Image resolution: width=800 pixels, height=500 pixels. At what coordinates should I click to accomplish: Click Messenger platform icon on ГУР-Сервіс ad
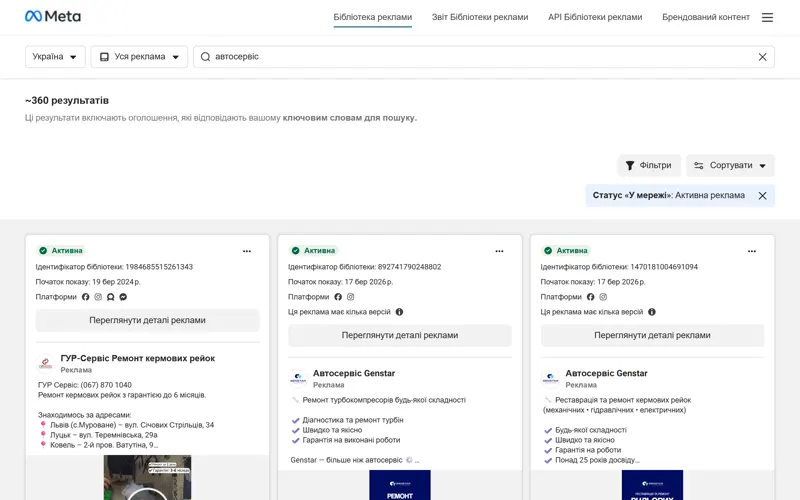tap(123, 297)
